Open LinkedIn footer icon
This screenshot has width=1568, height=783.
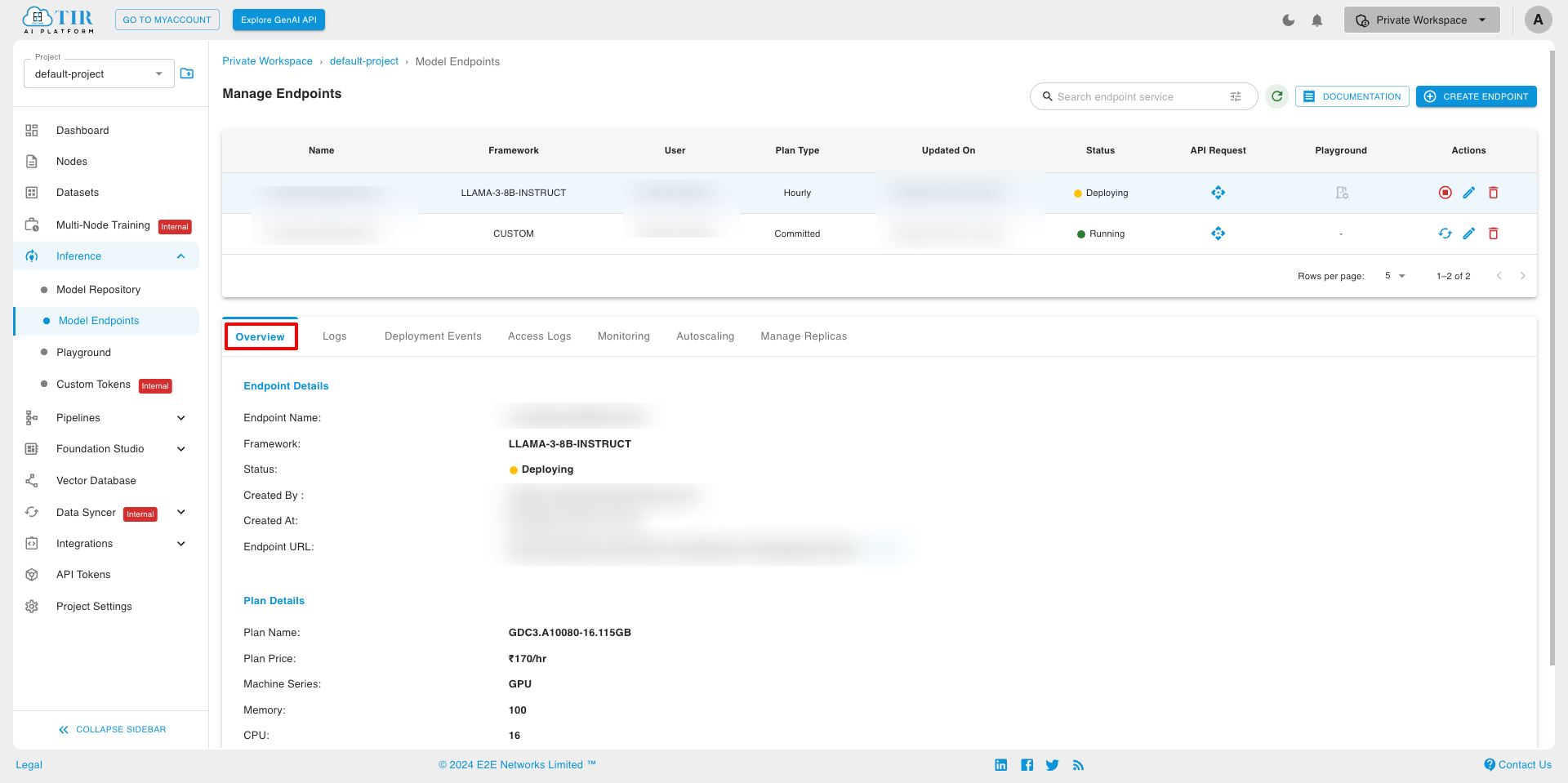coord(1000,765)
